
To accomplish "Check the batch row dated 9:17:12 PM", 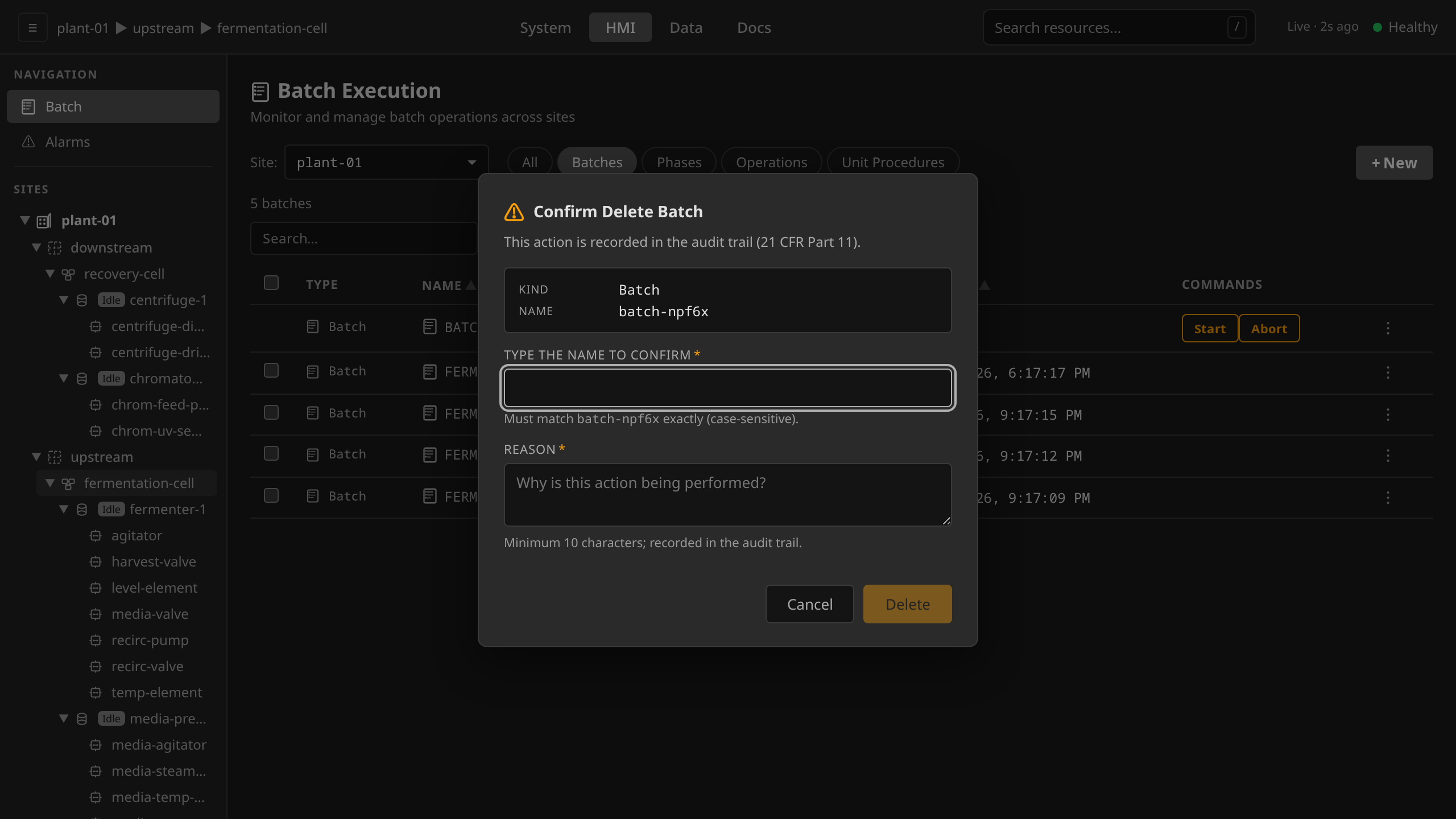I will pos(271,453).
